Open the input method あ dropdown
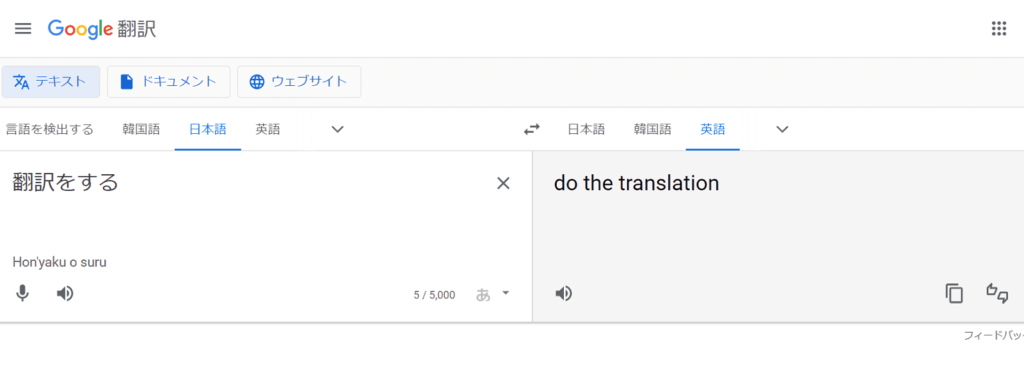This screenshot has height=387, width=1024. (492, 294)
